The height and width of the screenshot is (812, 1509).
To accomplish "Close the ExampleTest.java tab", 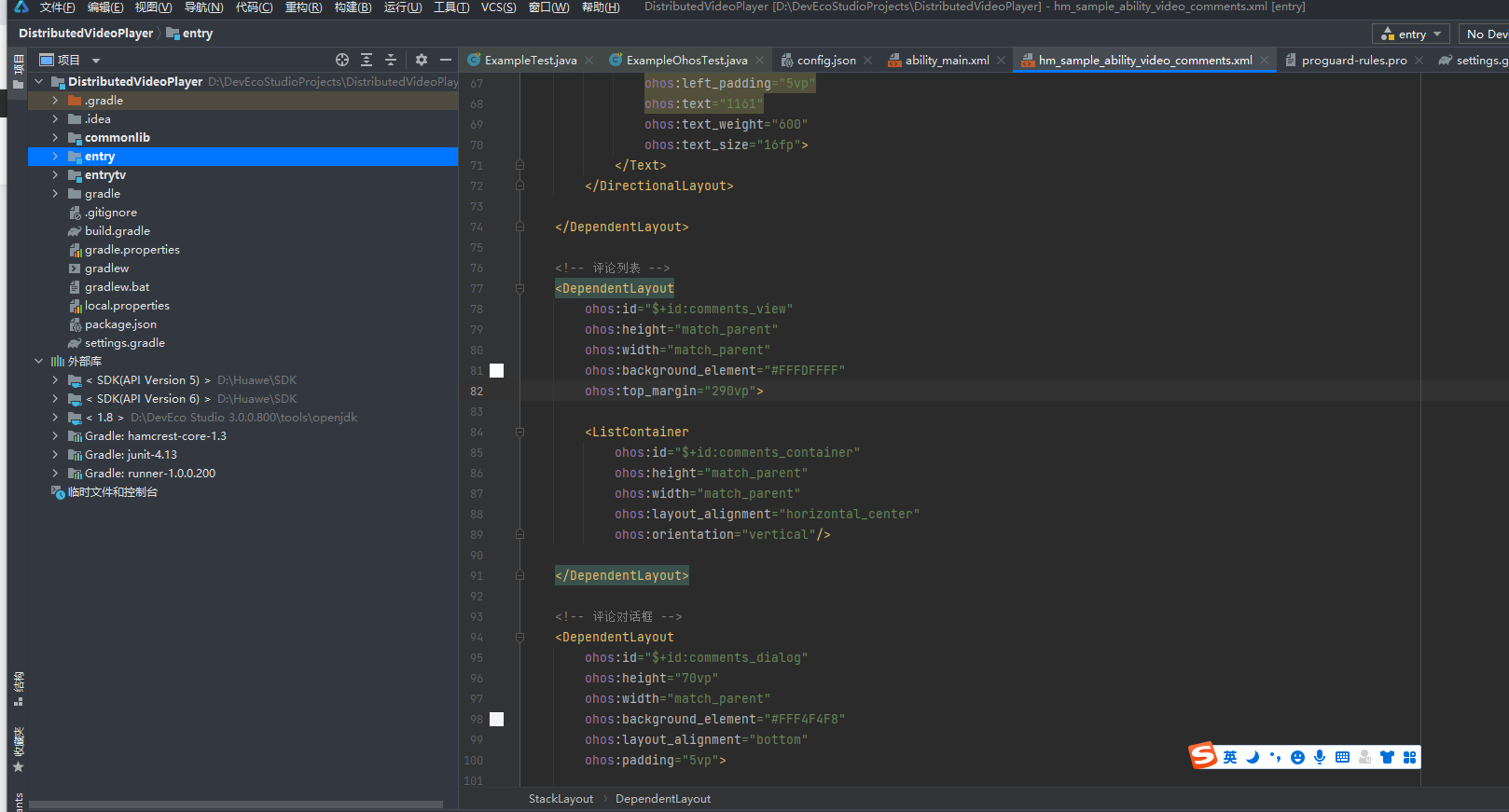I will [588, 60].
